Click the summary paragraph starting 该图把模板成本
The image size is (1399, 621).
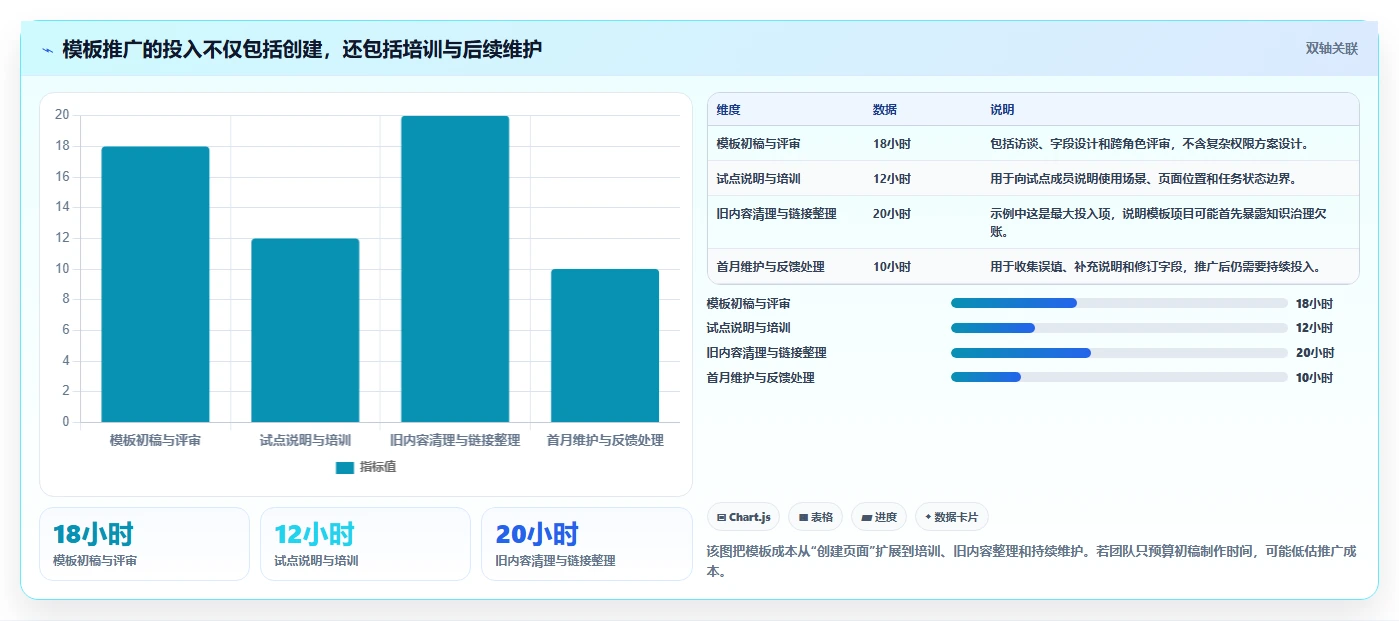coord(1031,562)
